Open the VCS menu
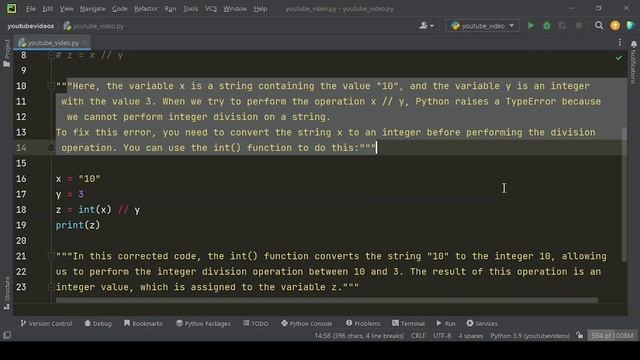 pos(211,9)
